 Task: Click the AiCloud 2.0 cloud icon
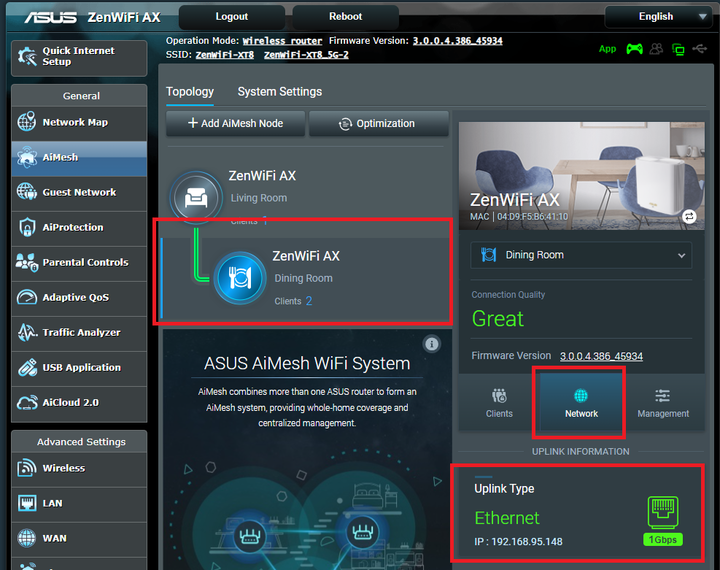(x=27, y=403)
